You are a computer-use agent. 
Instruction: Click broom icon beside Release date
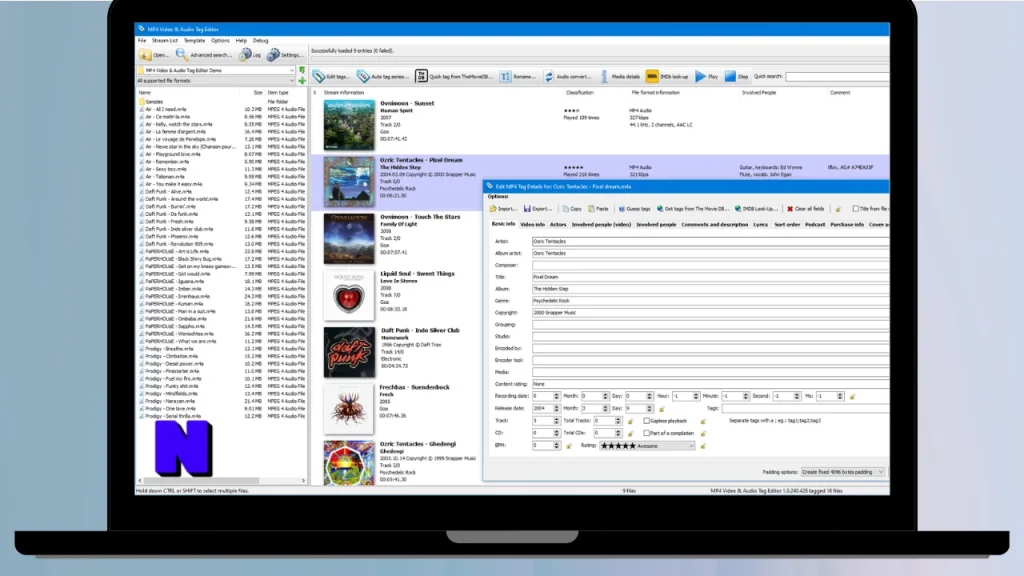tap(662, 409)
